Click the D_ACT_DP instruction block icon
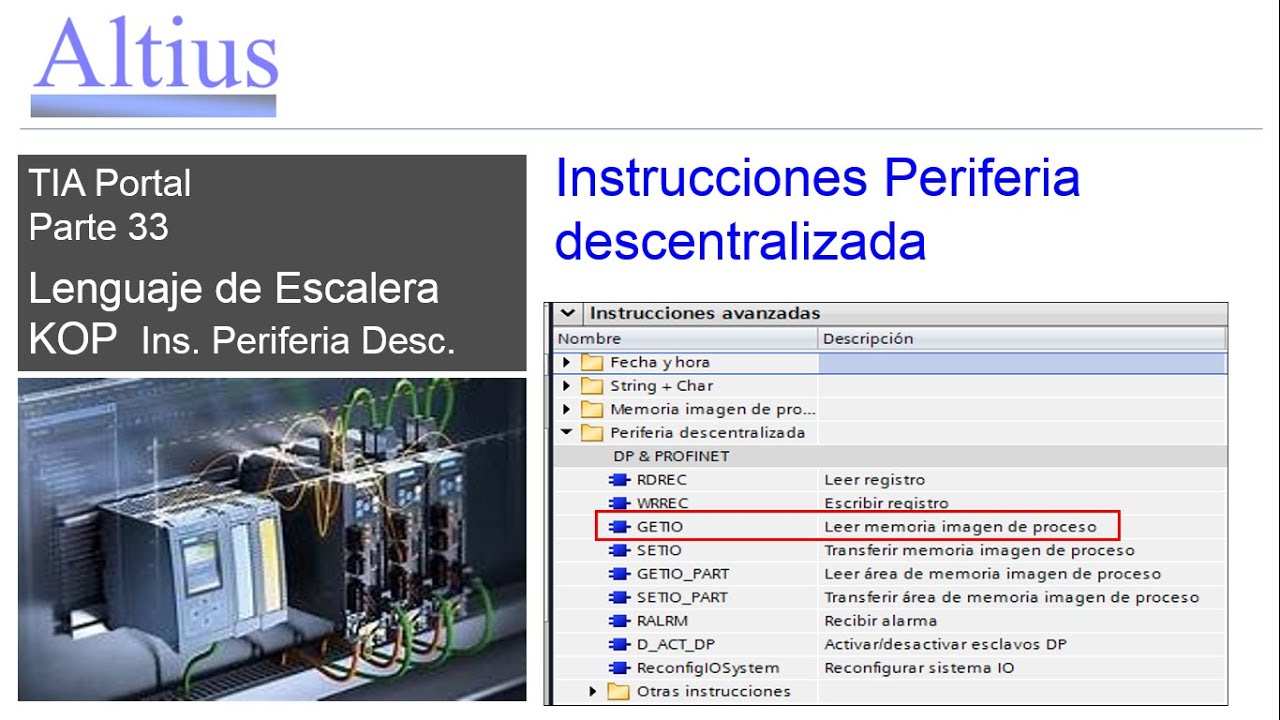Image resolution: width=1280 pixels, height=720 pixels. 620,644
